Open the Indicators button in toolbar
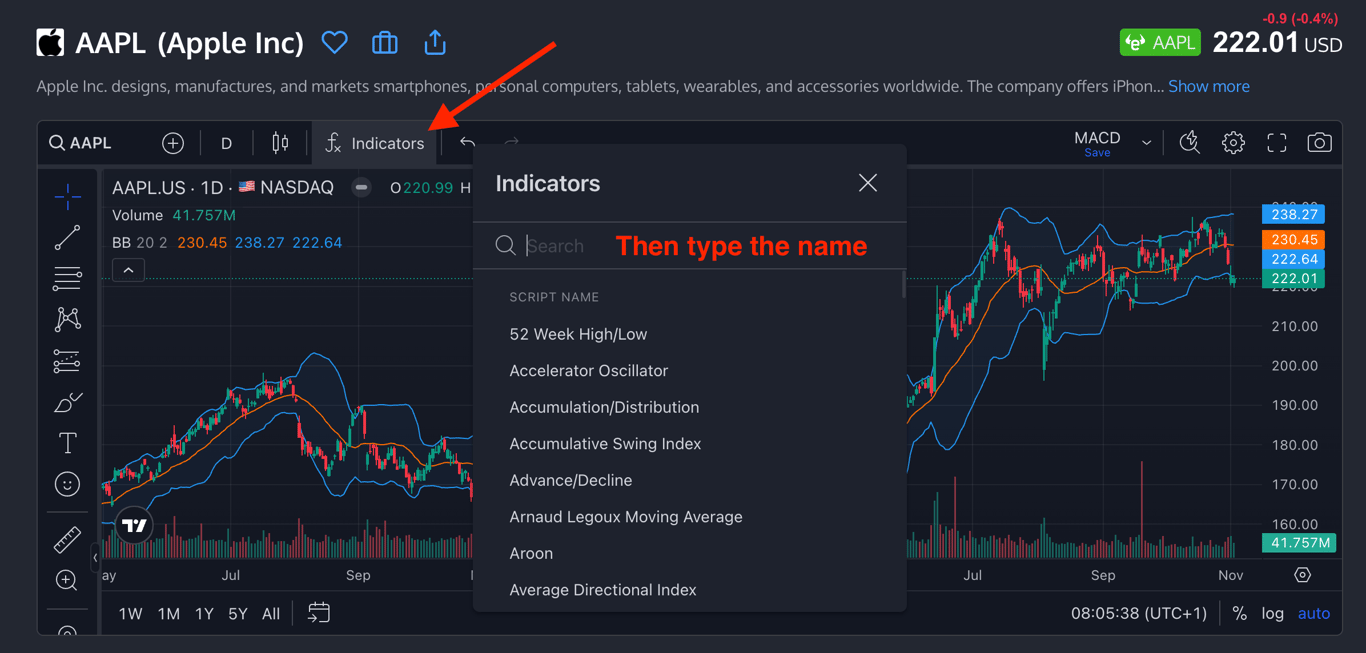 click(375, 143)
